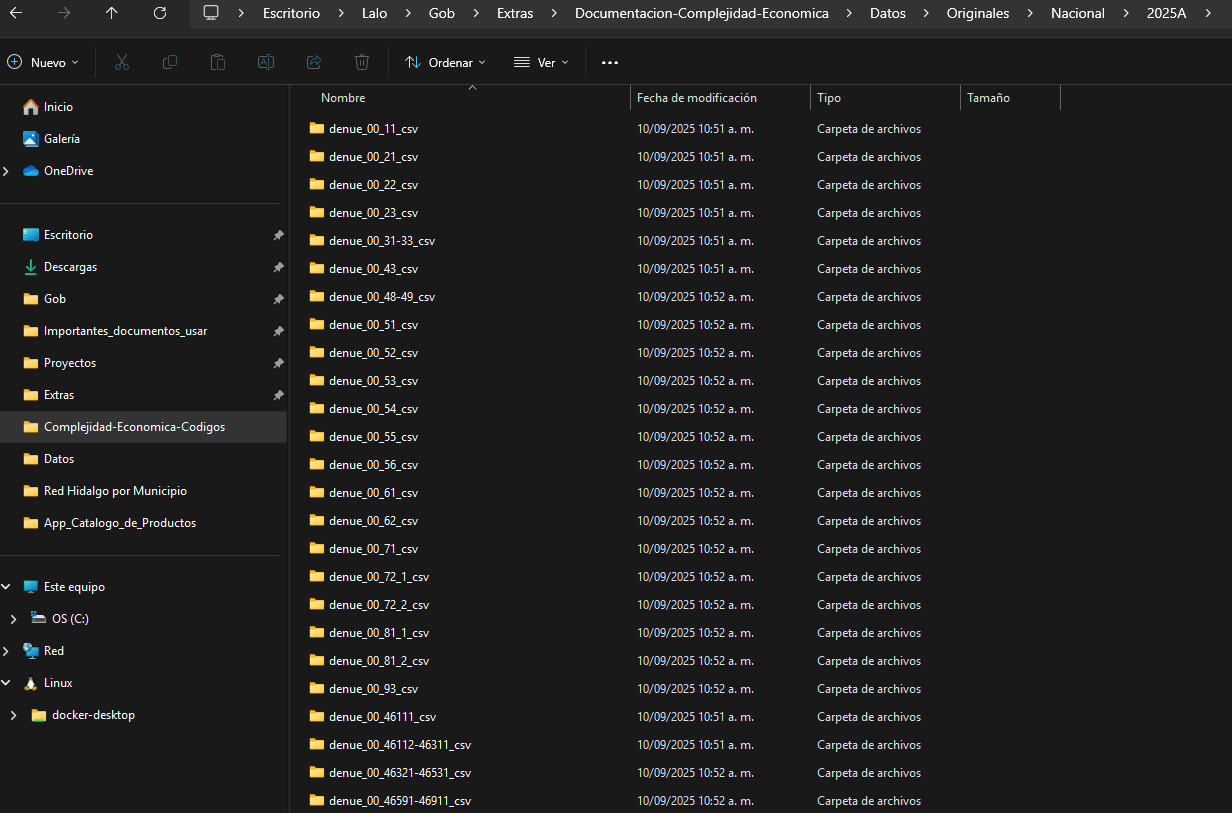1232x813 pixels.
Task: Go up one folder level arrow
Action: [x=111, y=13]
